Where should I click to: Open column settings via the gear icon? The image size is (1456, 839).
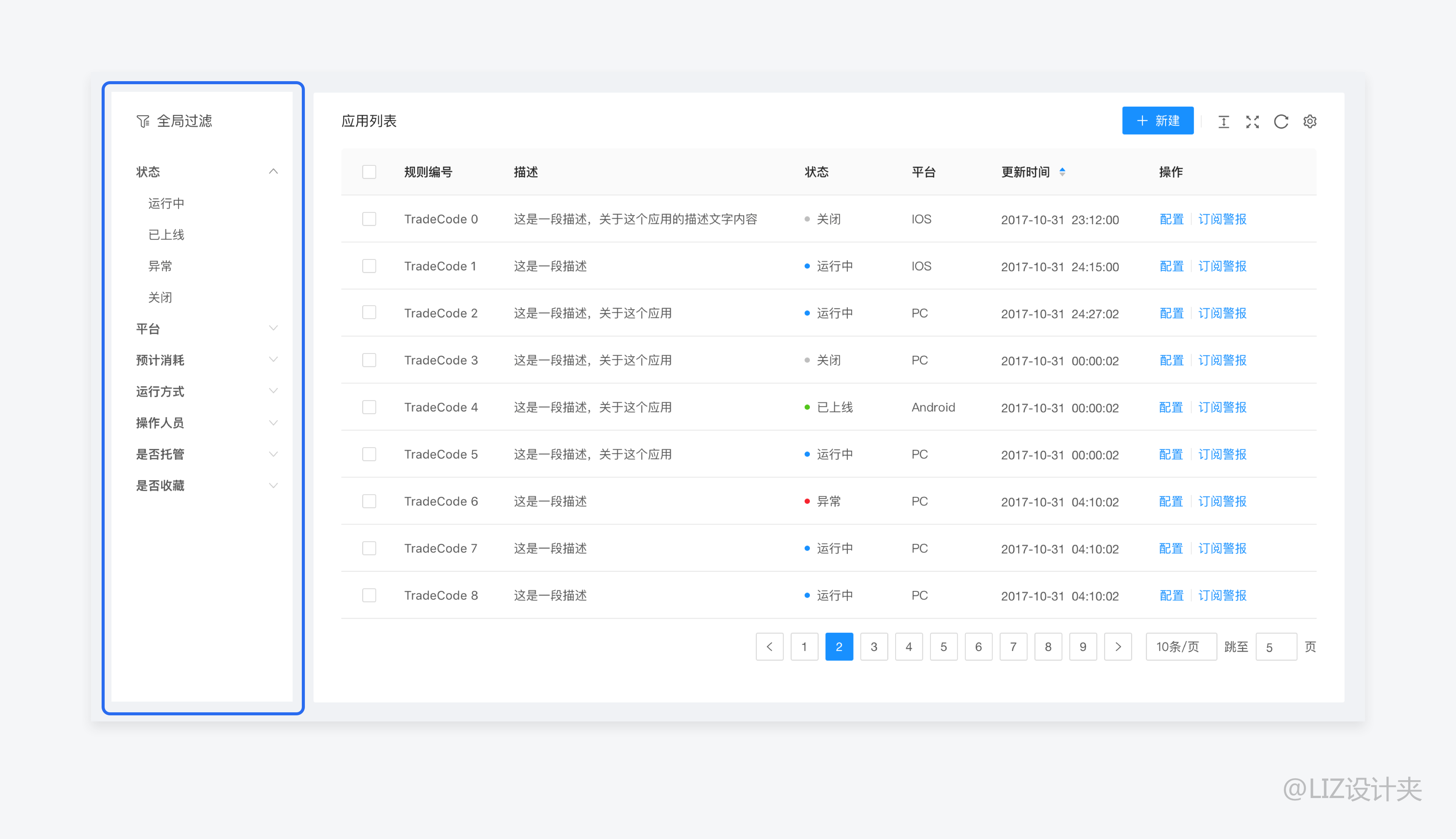click(x=1310, y=122)
